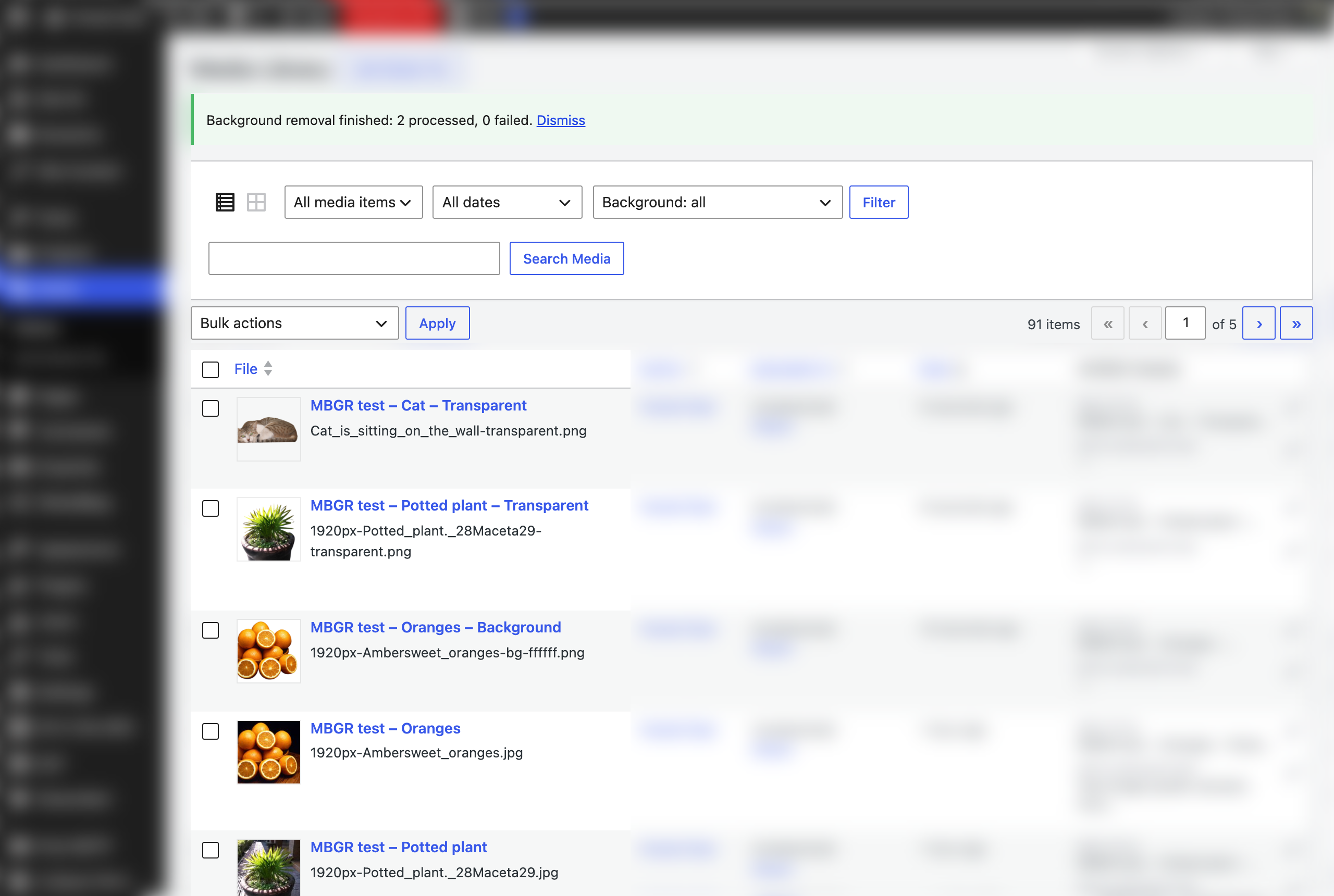
Task: Tick checkbox for MBGR test – Potted plant
Action: (x=211, y=850)
